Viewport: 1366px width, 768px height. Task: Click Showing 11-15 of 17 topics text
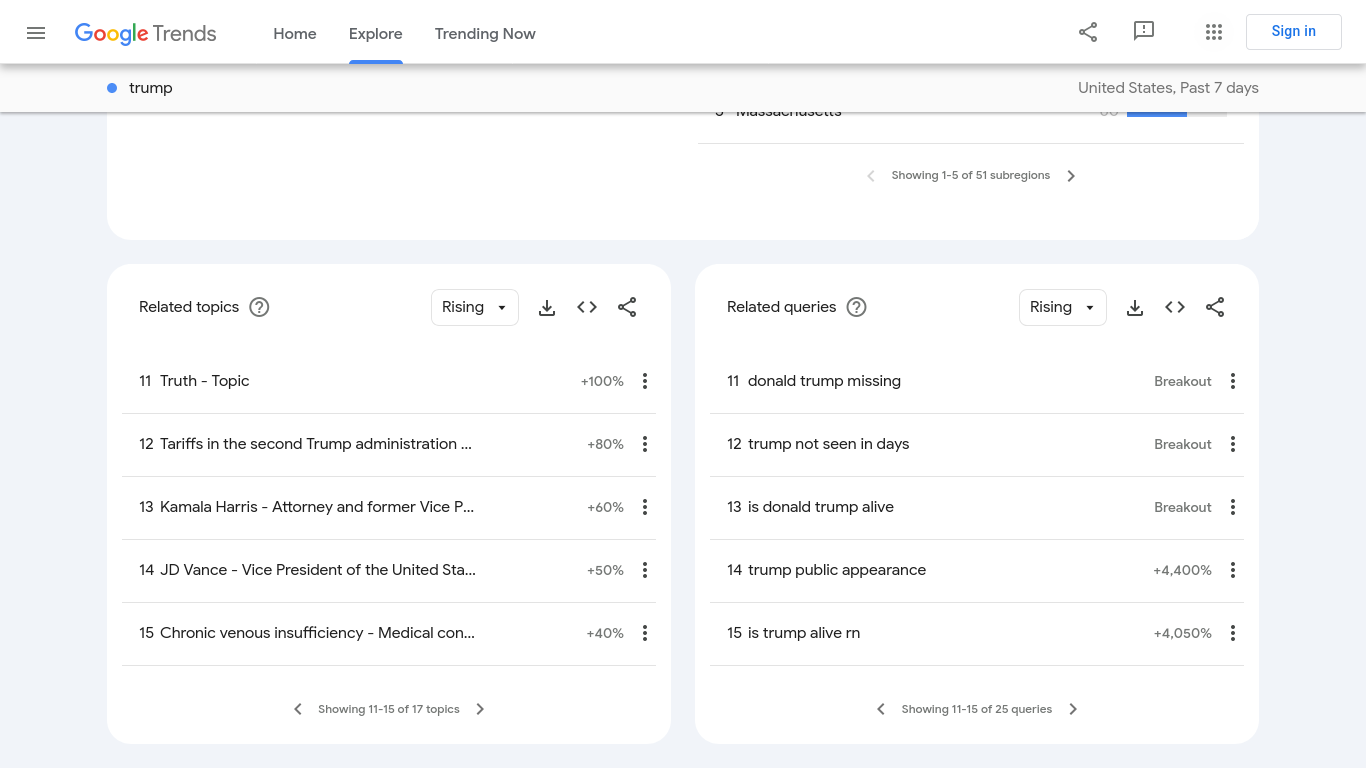tap(389, 709)
